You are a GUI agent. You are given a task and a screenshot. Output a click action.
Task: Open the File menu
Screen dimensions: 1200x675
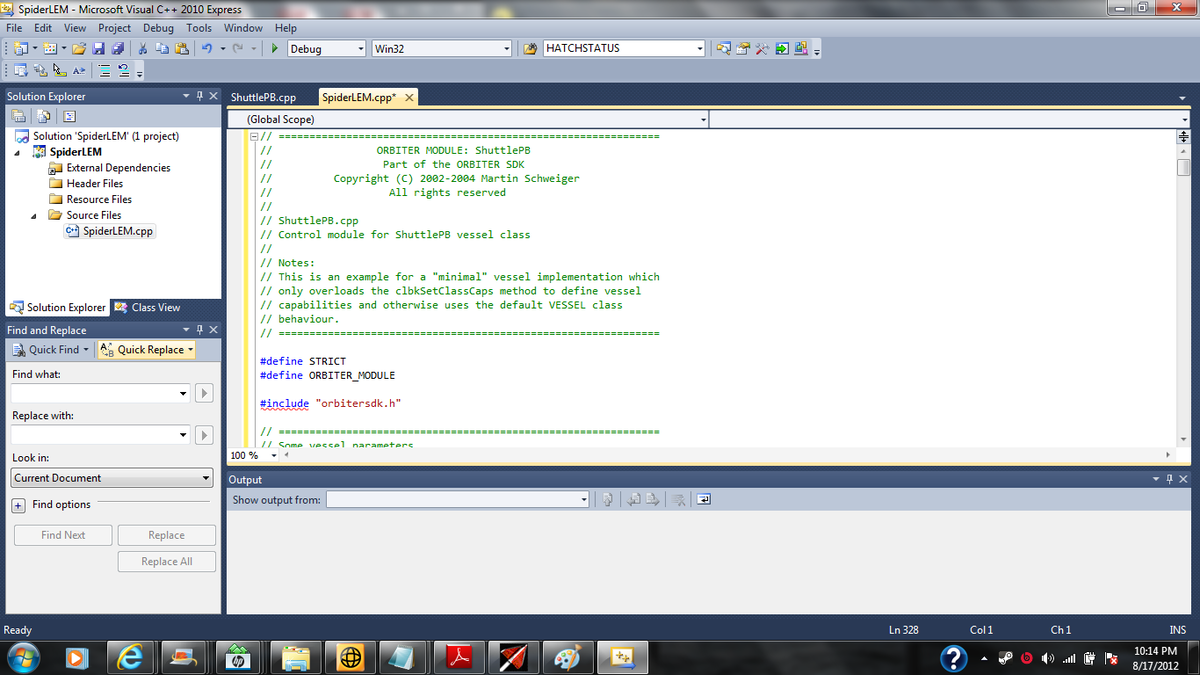pos(15,28)
